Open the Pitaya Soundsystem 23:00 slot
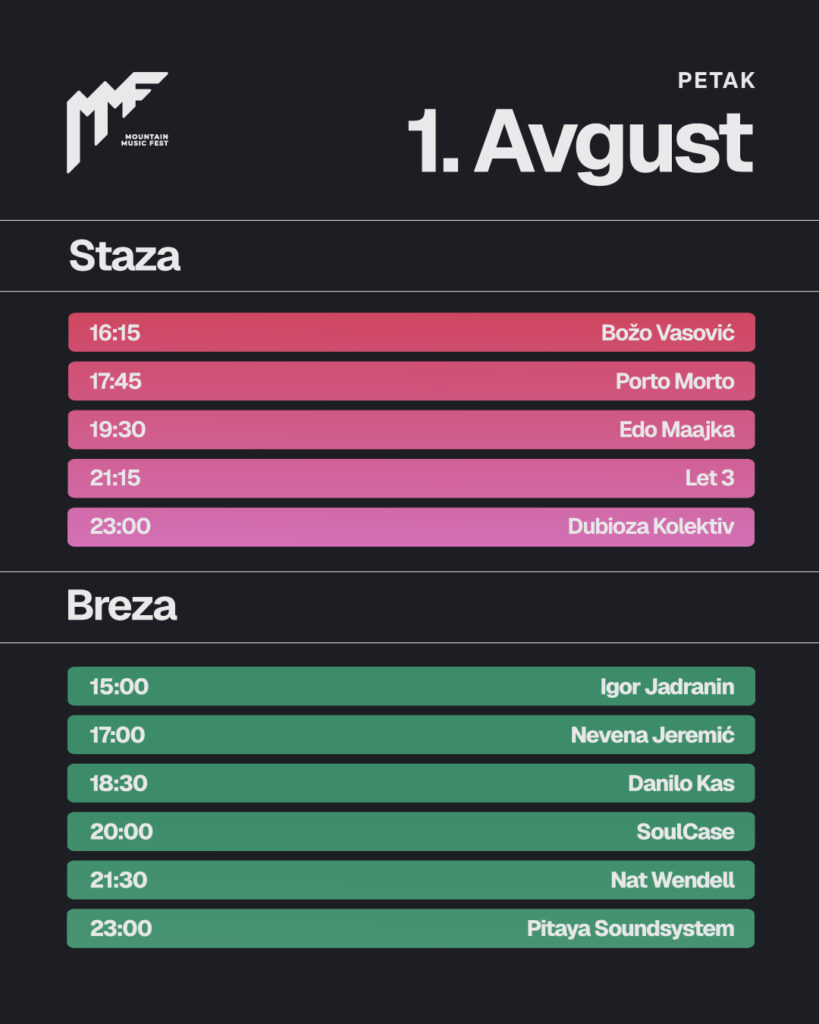 pyautogui.click(x=410, y=928)
